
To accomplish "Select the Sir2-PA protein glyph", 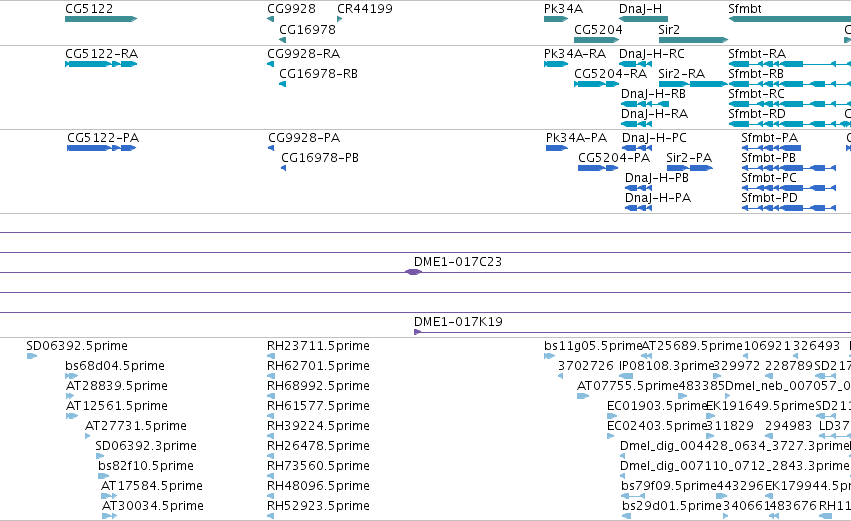I will [689, 168].
